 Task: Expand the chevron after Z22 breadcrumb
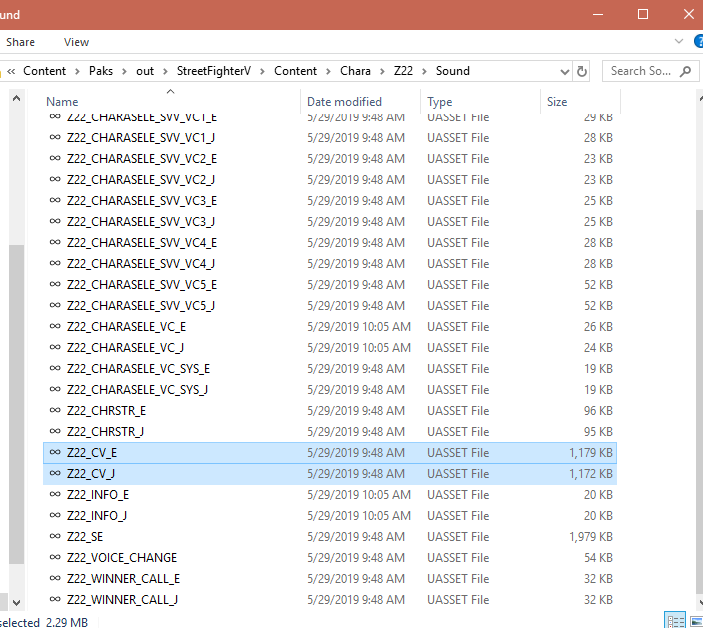point(424,71)
